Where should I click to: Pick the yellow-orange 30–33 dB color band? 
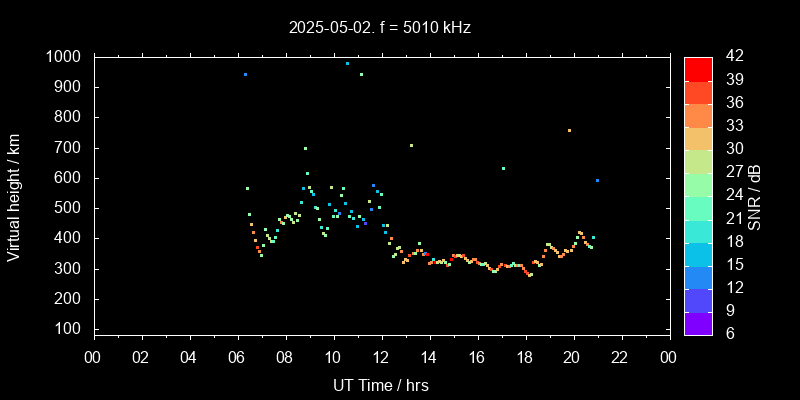tap(698, 137)
